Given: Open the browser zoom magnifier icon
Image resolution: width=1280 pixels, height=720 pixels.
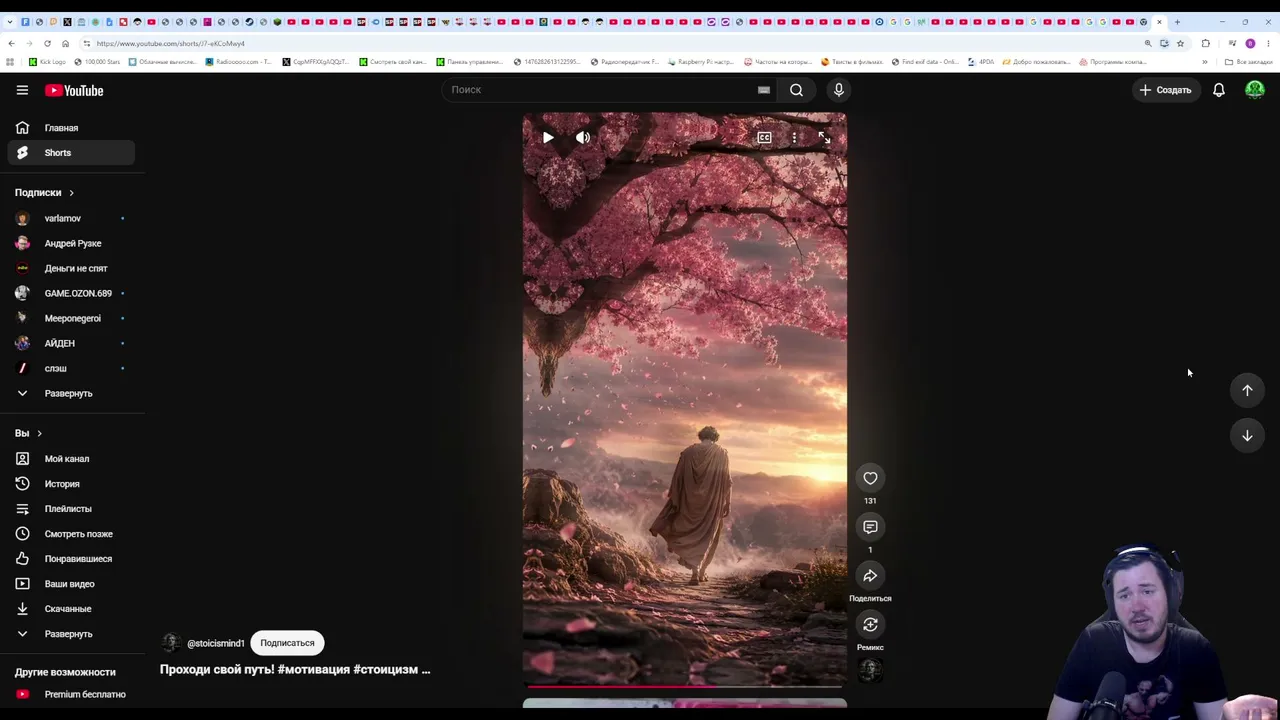Looking at the screenshot, I should tap(1148, 43).
